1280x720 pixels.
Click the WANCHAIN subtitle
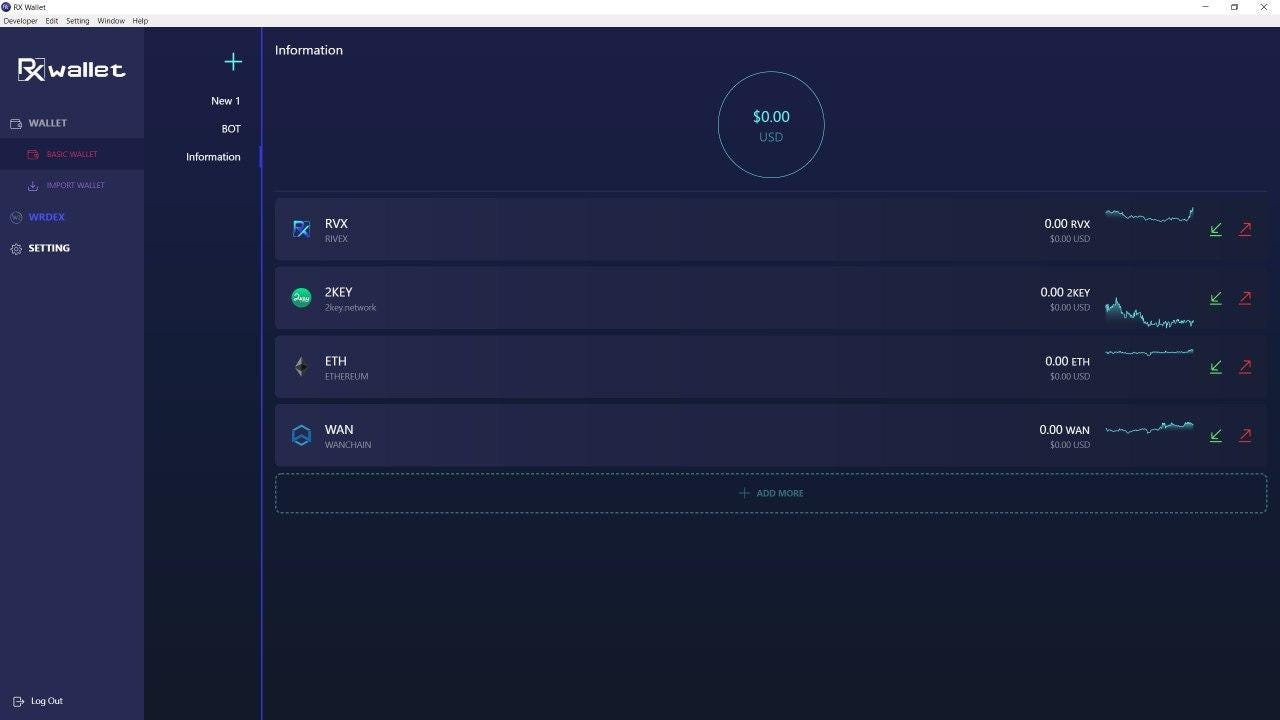click(x=347, y=445)
